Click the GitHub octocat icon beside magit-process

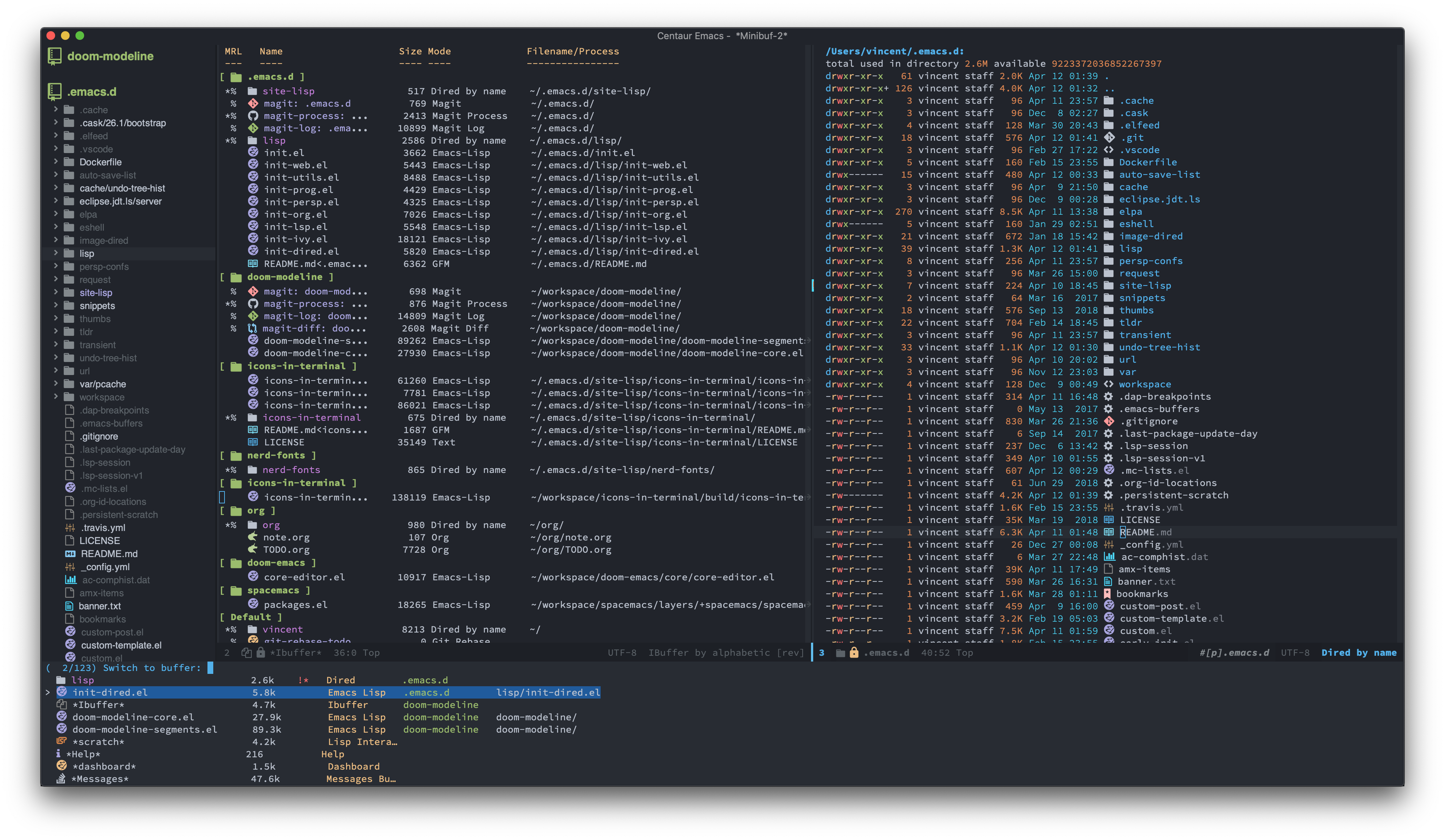point(253,115)
